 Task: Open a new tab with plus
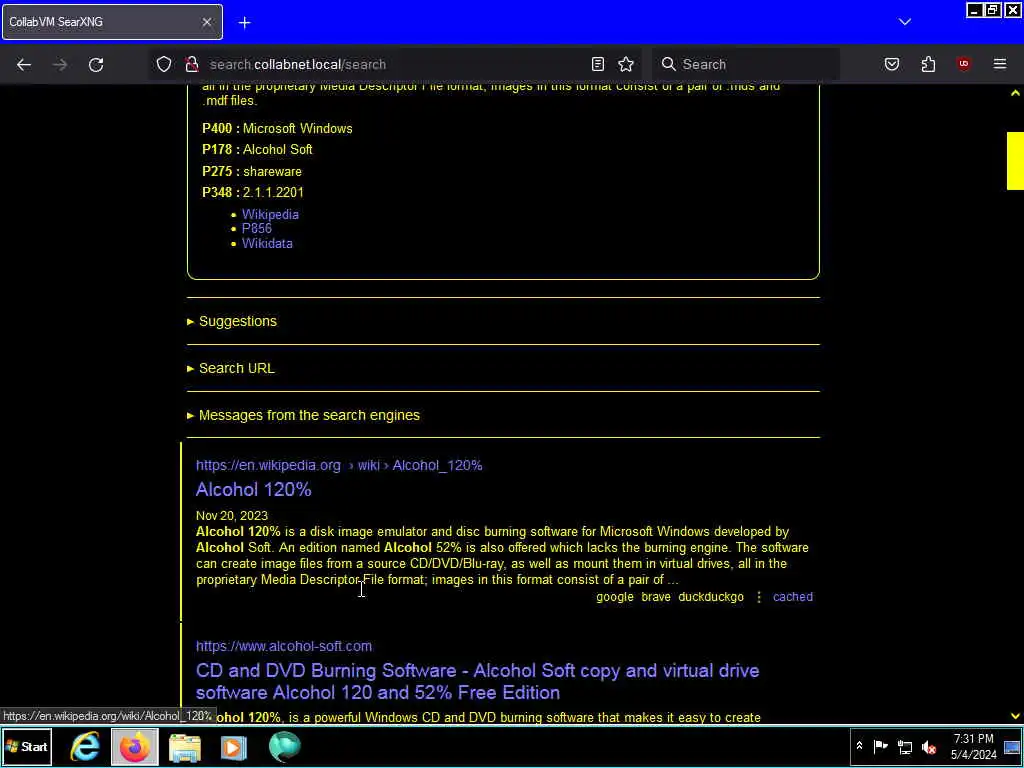point(244,23)
